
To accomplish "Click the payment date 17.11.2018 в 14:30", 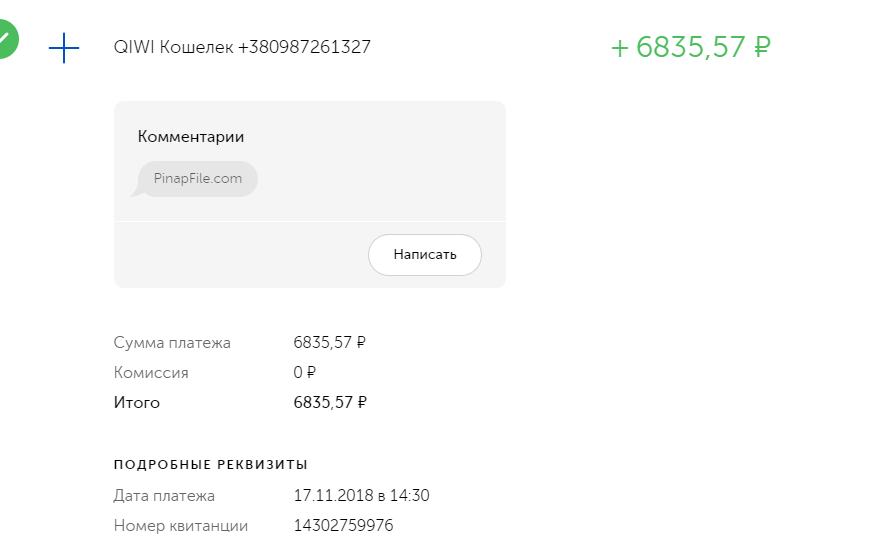I will [x=361, y=496].
